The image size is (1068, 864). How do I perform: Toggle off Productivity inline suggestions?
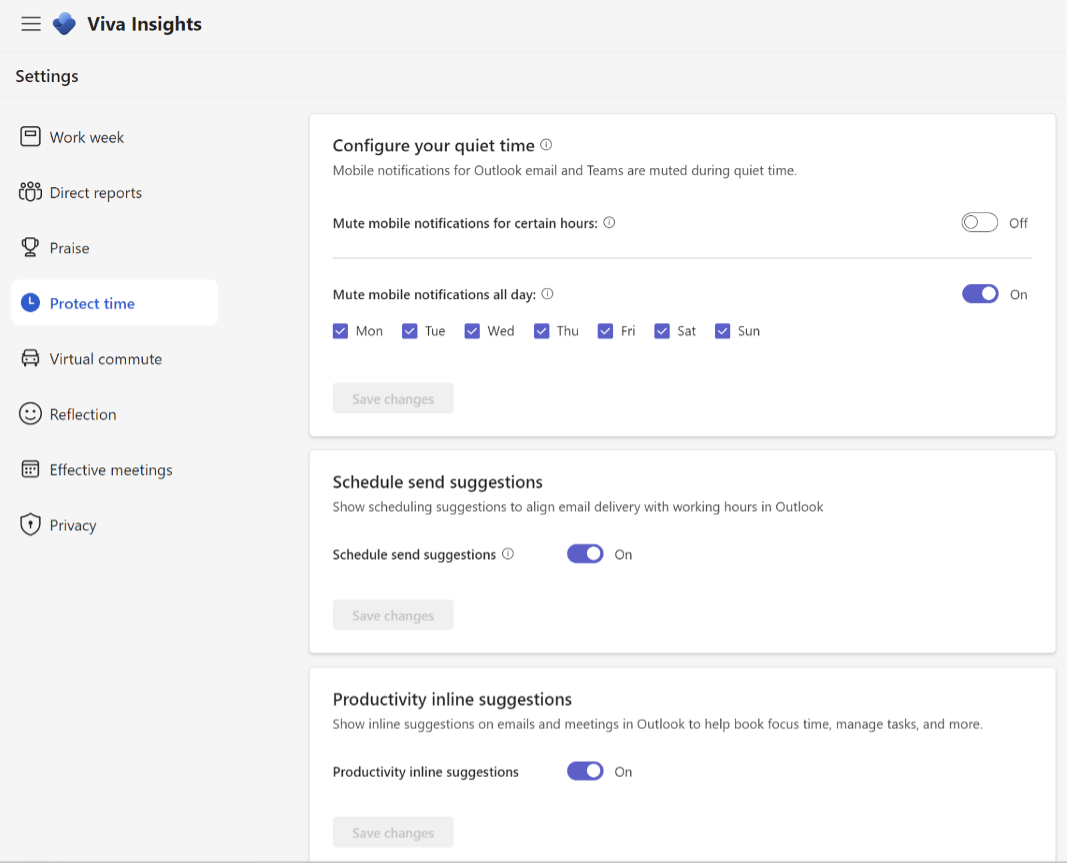coord(585,771)
